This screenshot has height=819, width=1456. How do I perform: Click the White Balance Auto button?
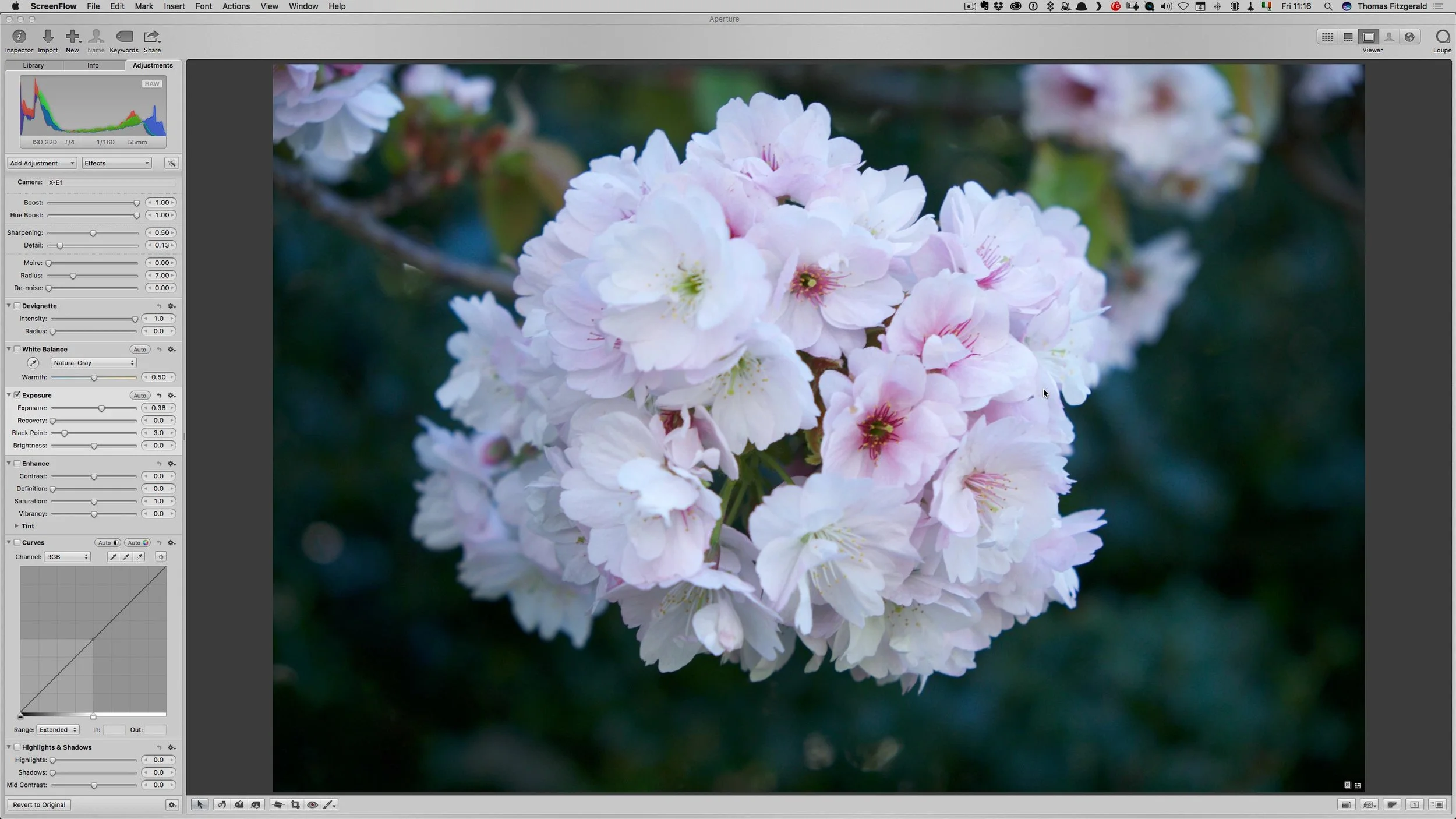[140, 350]
